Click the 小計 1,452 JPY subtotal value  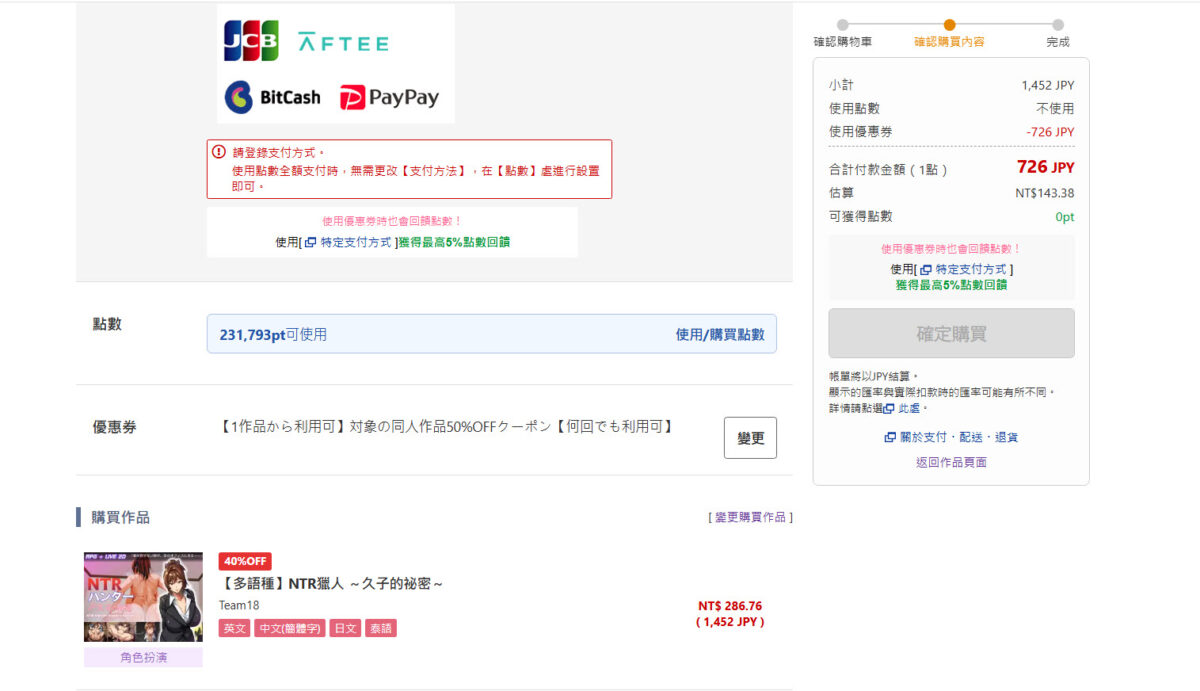tap(1048, 86)
